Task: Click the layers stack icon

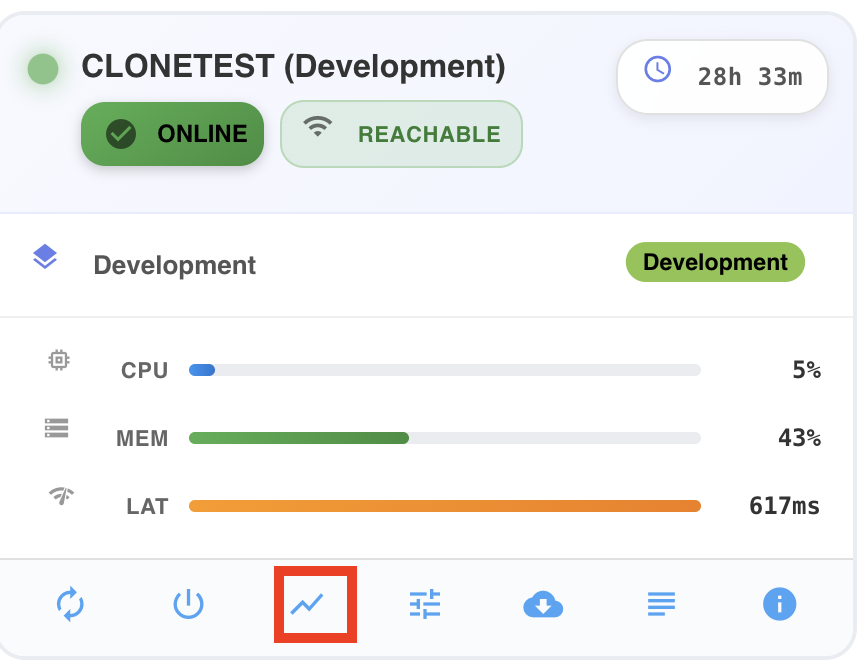Action: pos(45,256)
